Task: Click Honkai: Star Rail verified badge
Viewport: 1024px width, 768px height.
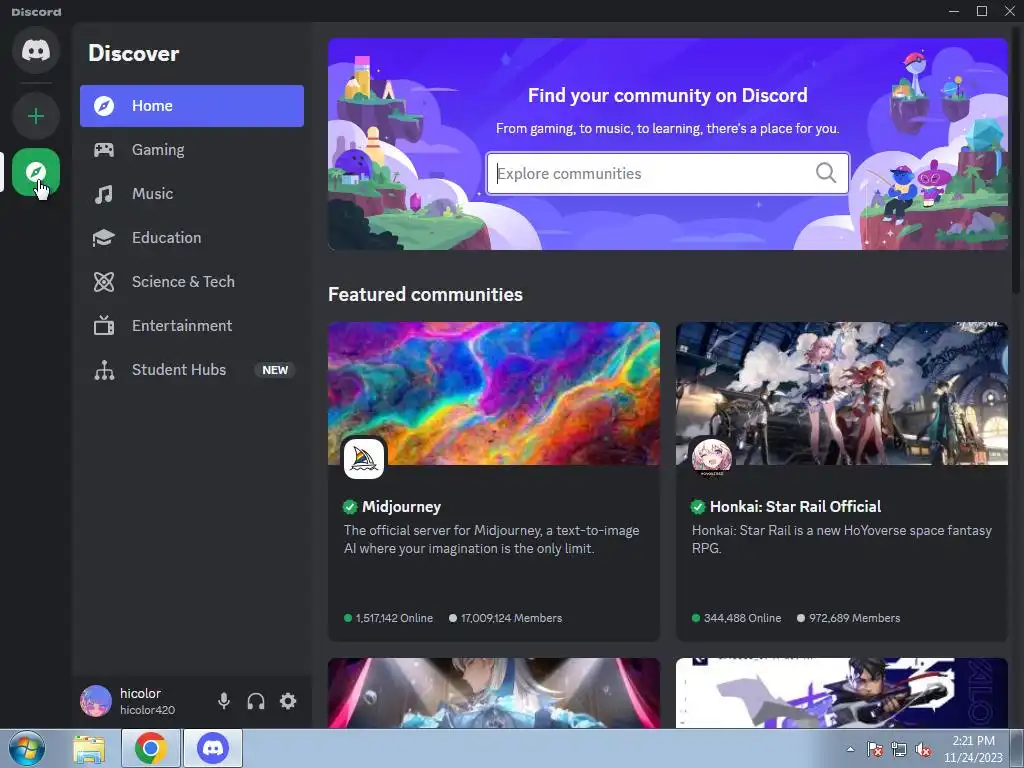Action: tap(698, 507)
